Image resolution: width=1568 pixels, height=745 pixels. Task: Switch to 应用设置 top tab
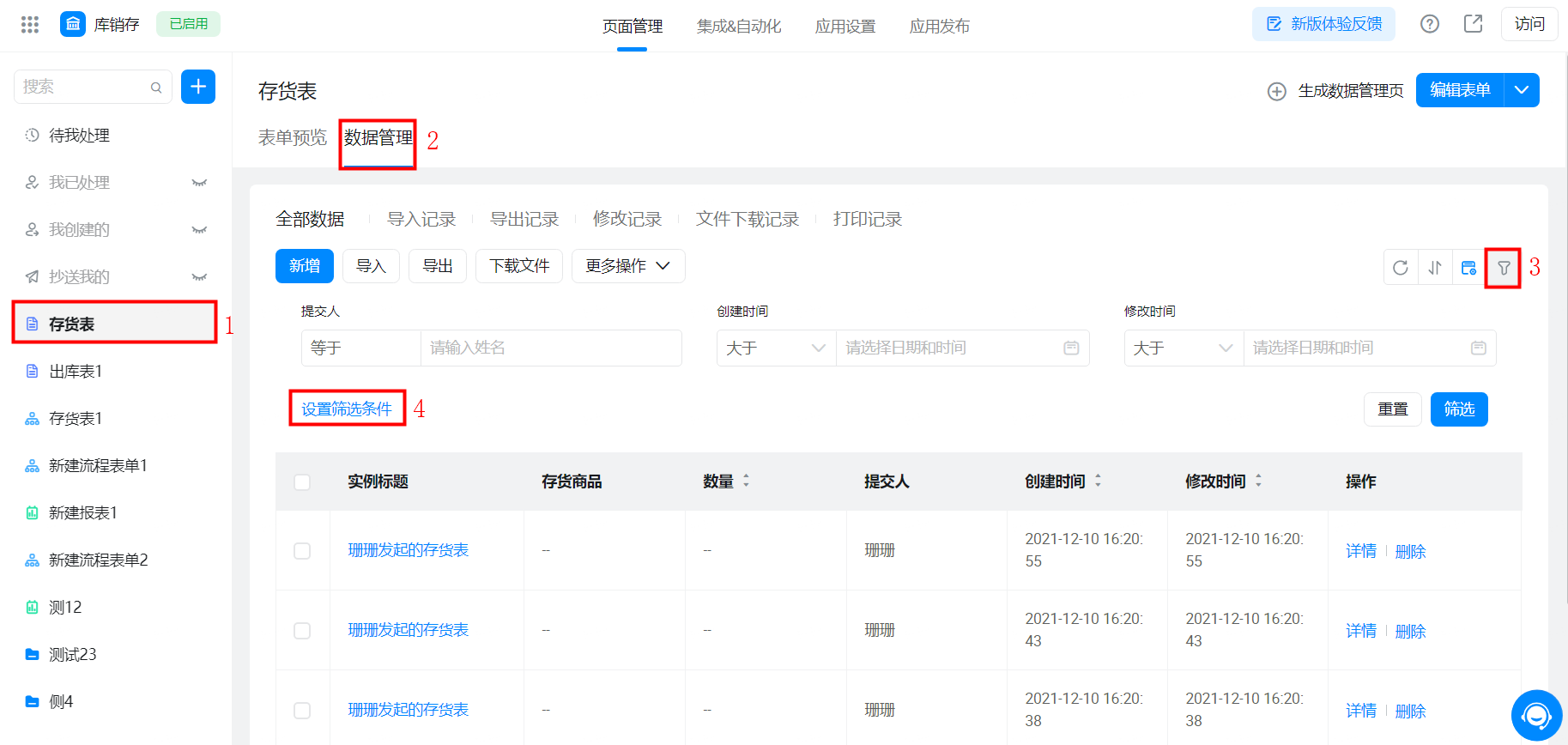click(845, 27)
